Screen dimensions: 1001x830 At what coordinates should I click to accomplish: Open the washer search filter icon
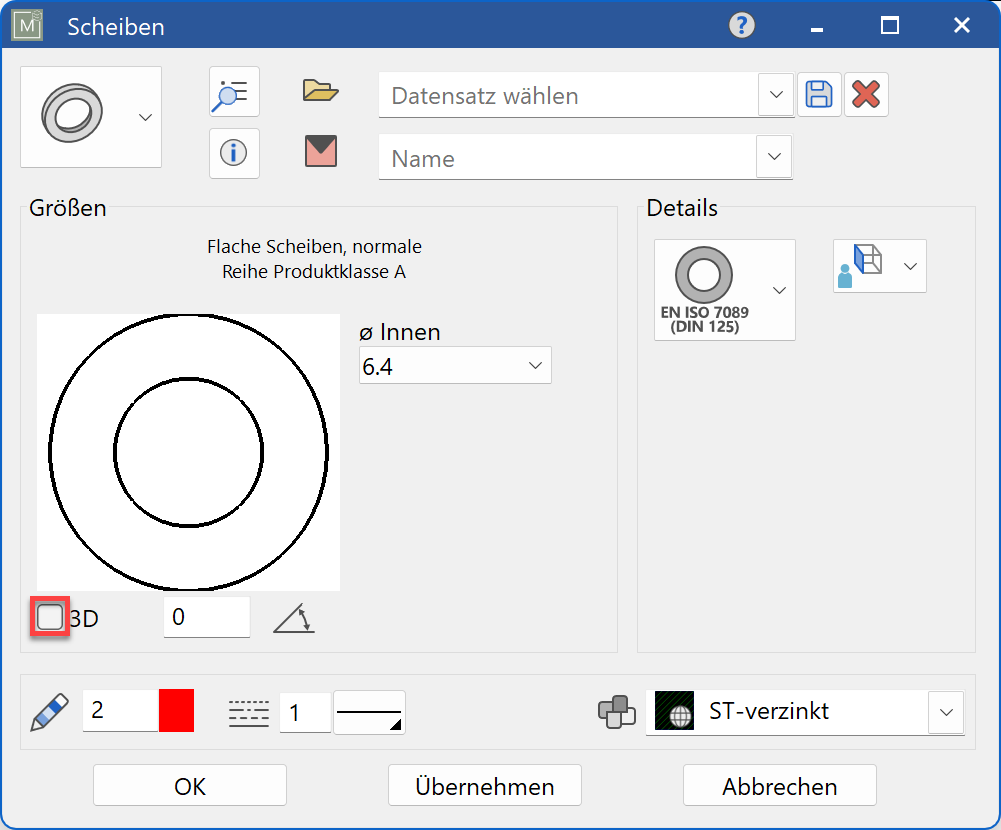click(233, 92)
